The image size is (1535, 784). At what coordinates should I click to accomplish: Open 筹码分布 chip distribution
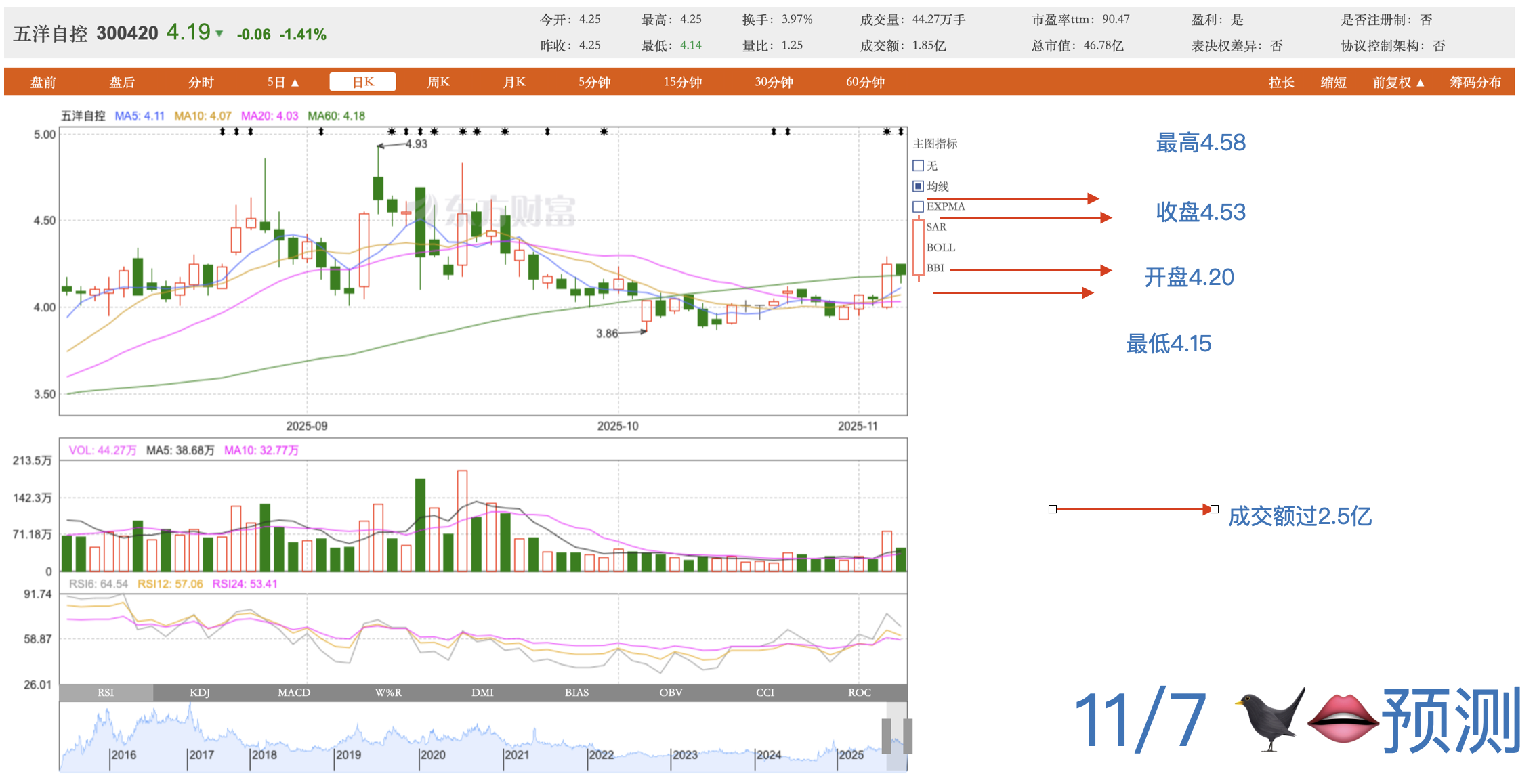pos(1475,82)
